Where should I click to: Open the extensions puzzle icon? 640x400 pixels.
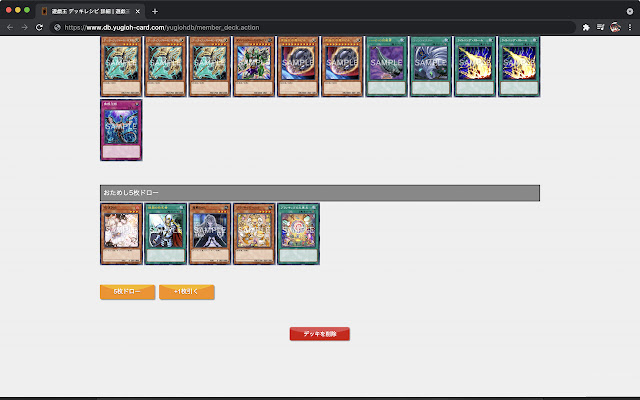coord(586,27)
